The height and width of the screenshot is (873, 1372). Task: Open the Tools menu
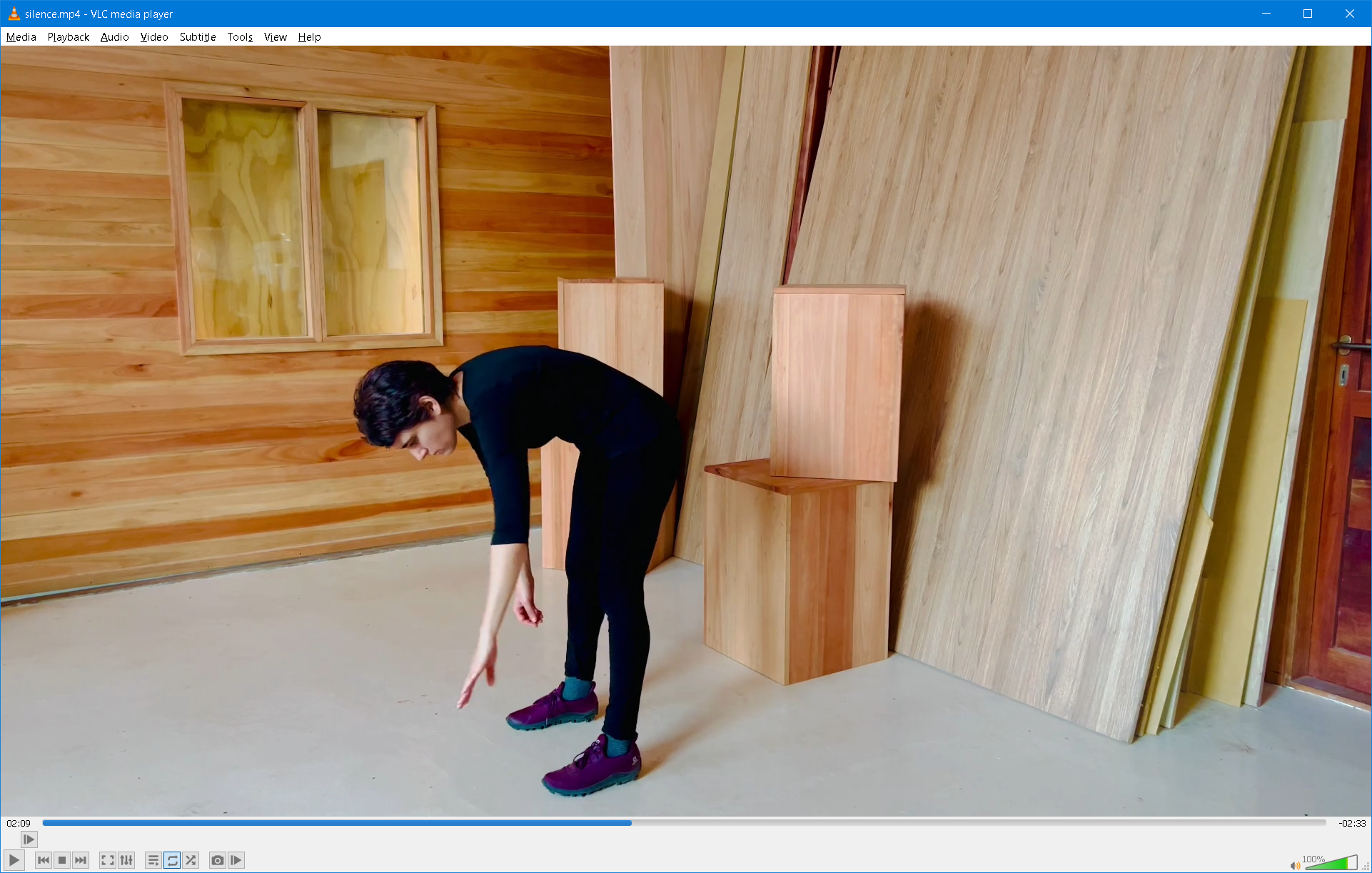[240, 37]
